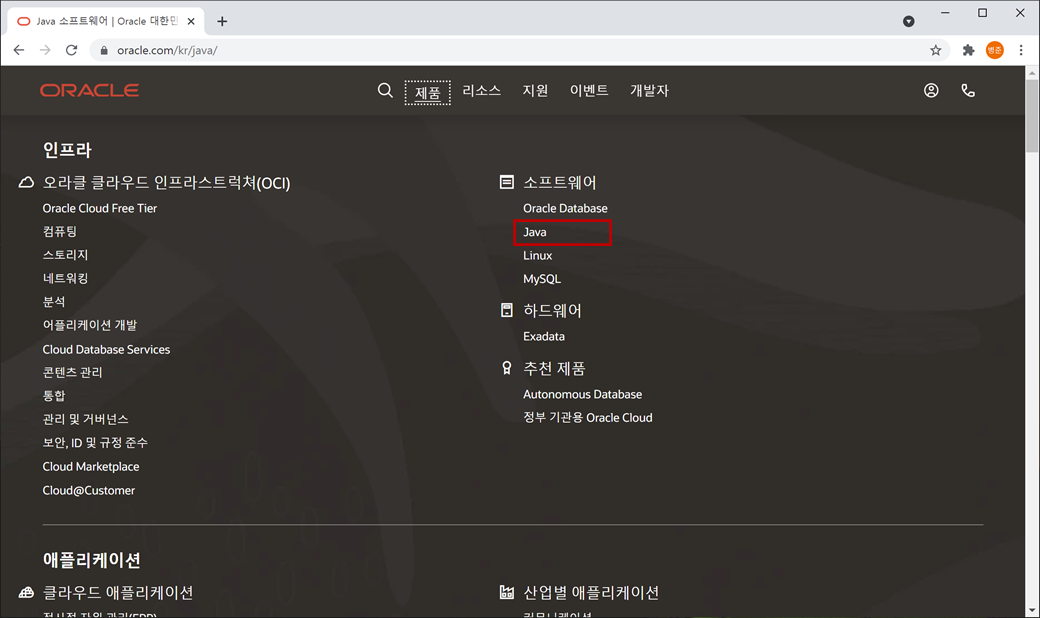Open the Exadata link
Image resolution: width=1040 pixels, height=618 pixels.
tap(544, 336)
